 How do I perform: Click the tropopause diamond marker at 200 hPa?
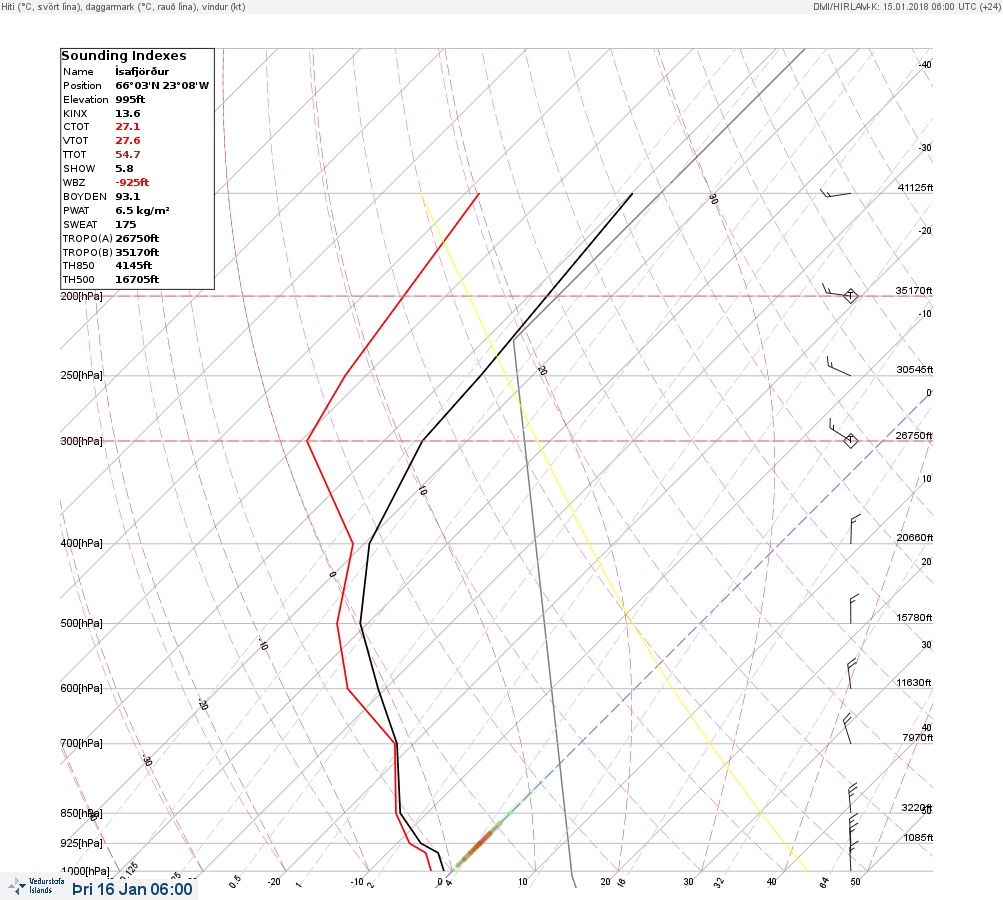pos(850,296)
